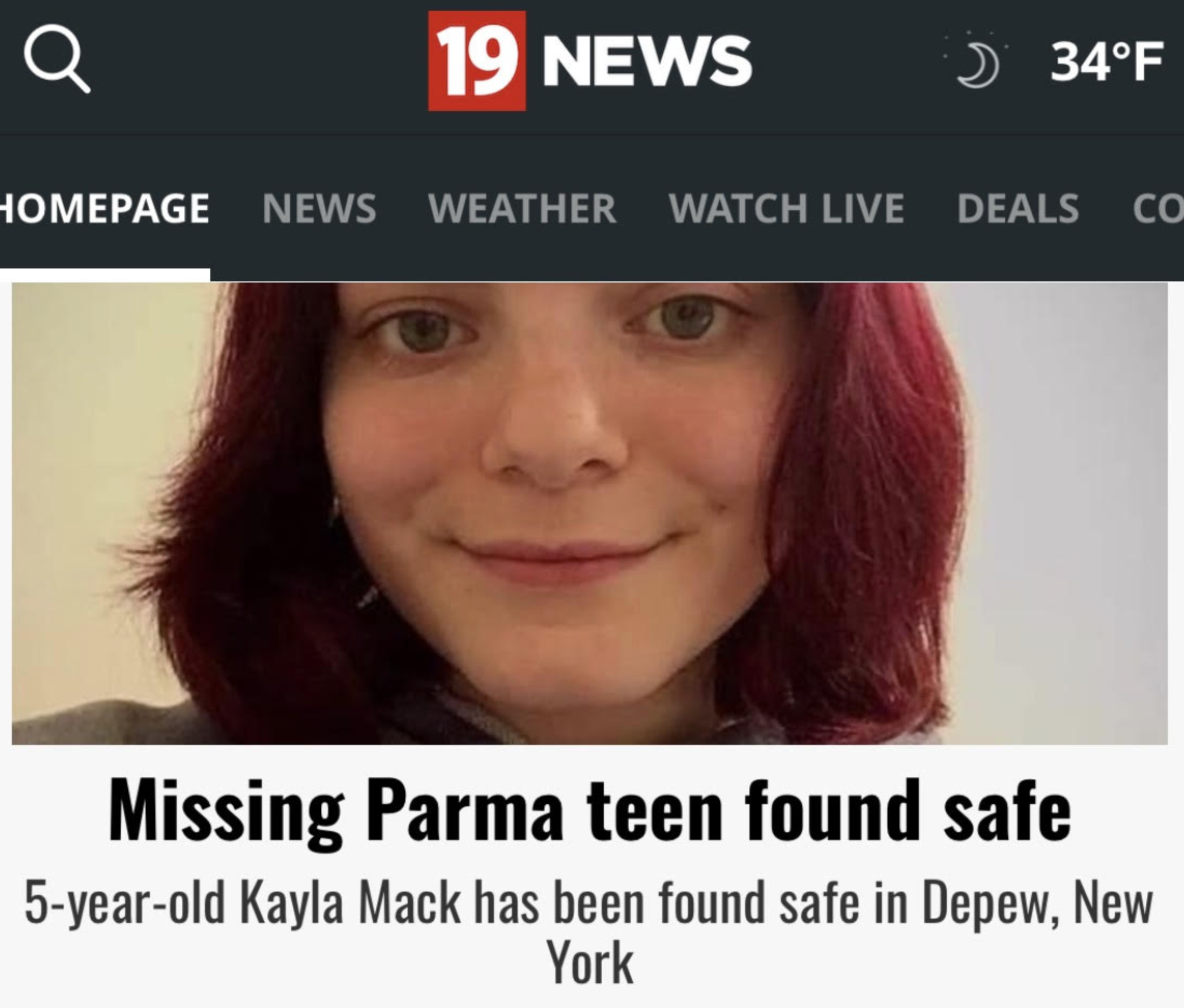
Task: Select the DEALS navigation tab
Action: tap(1018, 208)
